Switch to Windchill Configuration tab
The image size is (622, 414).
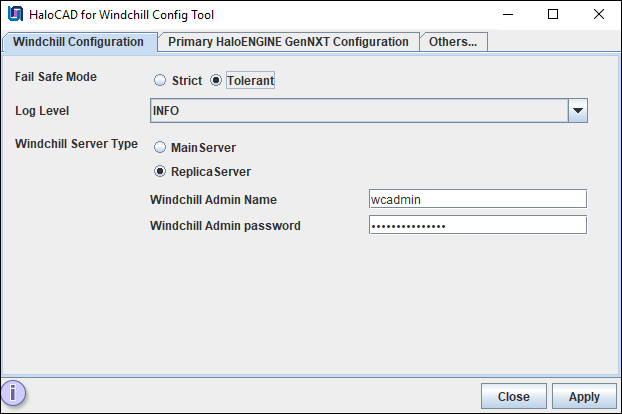point(79,42)
